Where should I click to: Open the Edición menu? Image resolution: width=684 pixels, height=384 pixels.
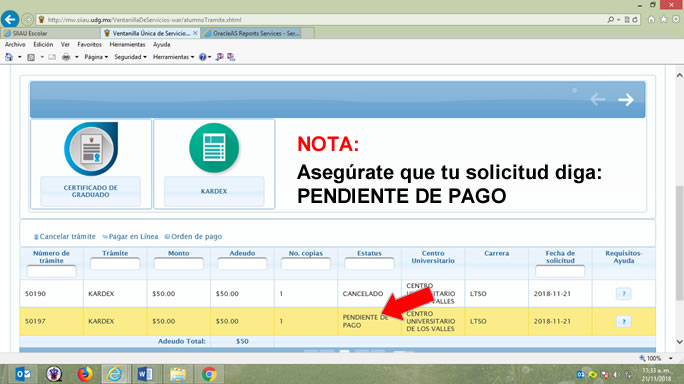43,45
